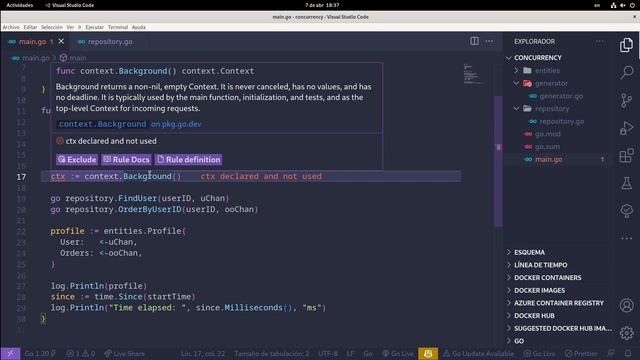Click the yellow Copilot status bar icon
This screenshot has height=360, width=640.
coord(428,353)
